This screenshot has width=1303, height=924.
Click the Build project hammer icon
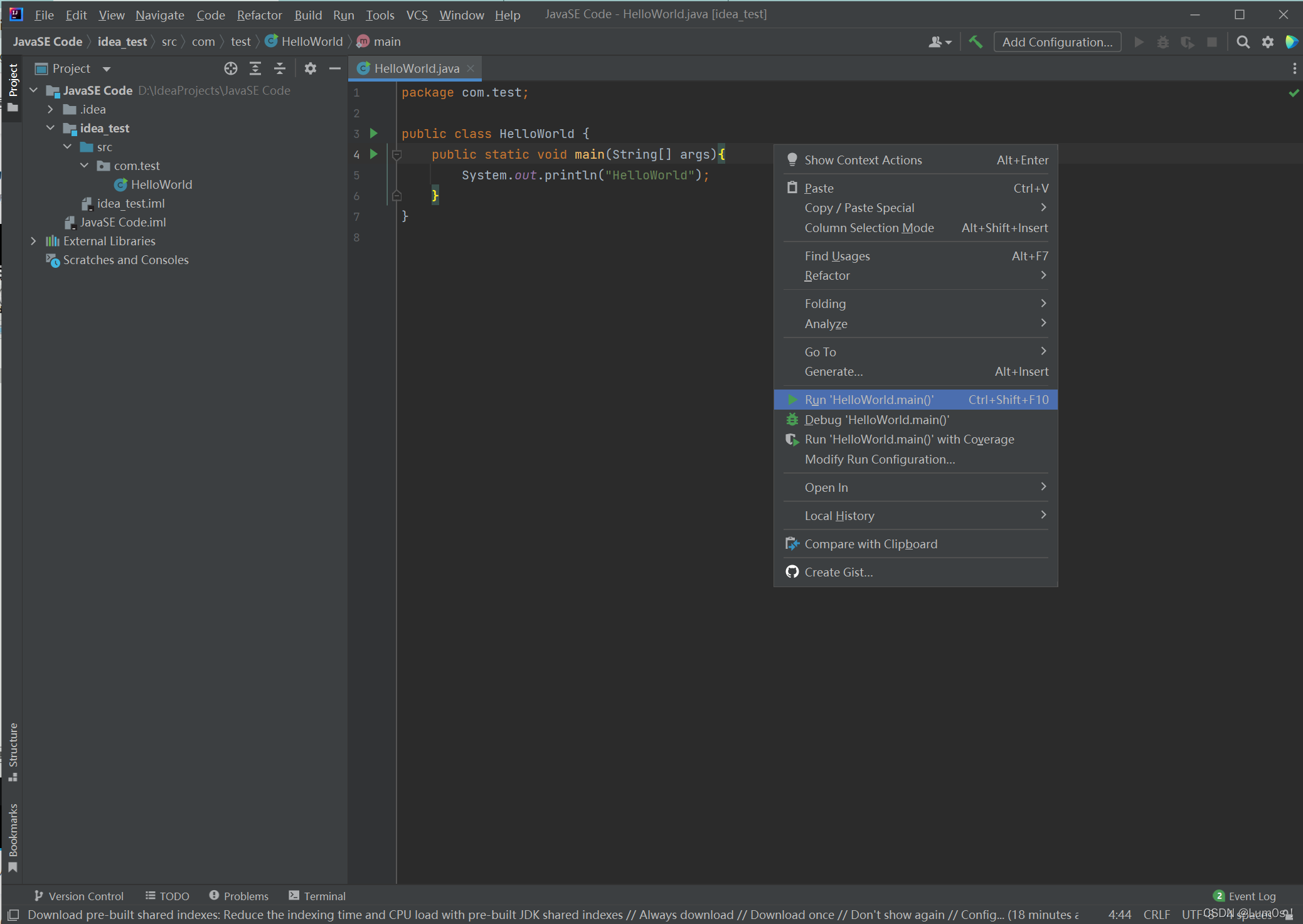pyautogui.click(x=978, y=41)
